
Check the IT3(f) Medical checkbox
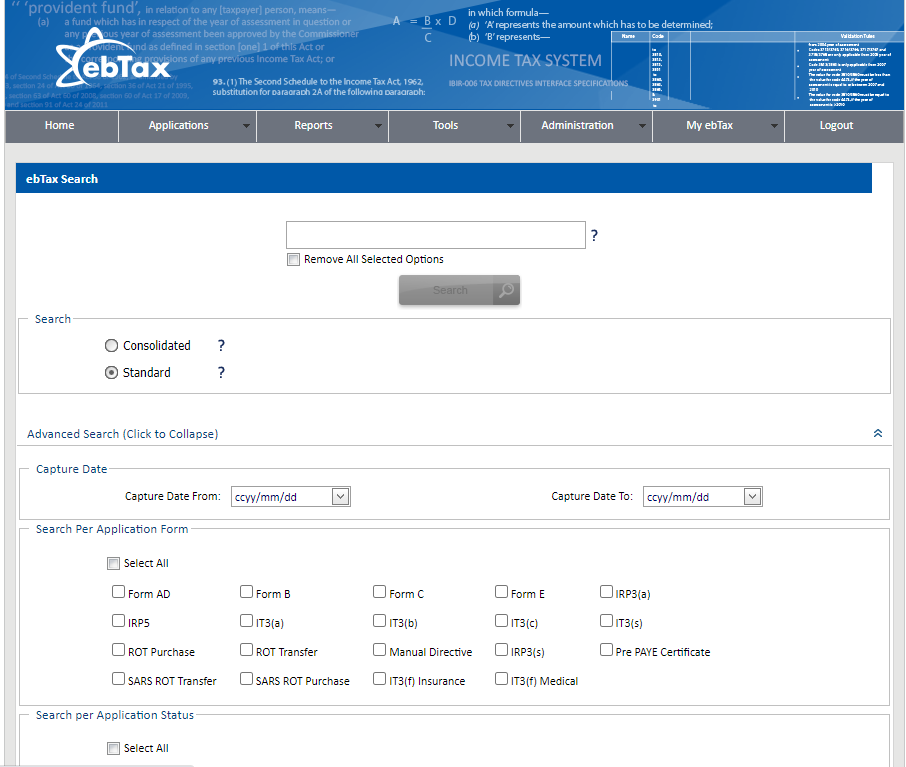502,679
